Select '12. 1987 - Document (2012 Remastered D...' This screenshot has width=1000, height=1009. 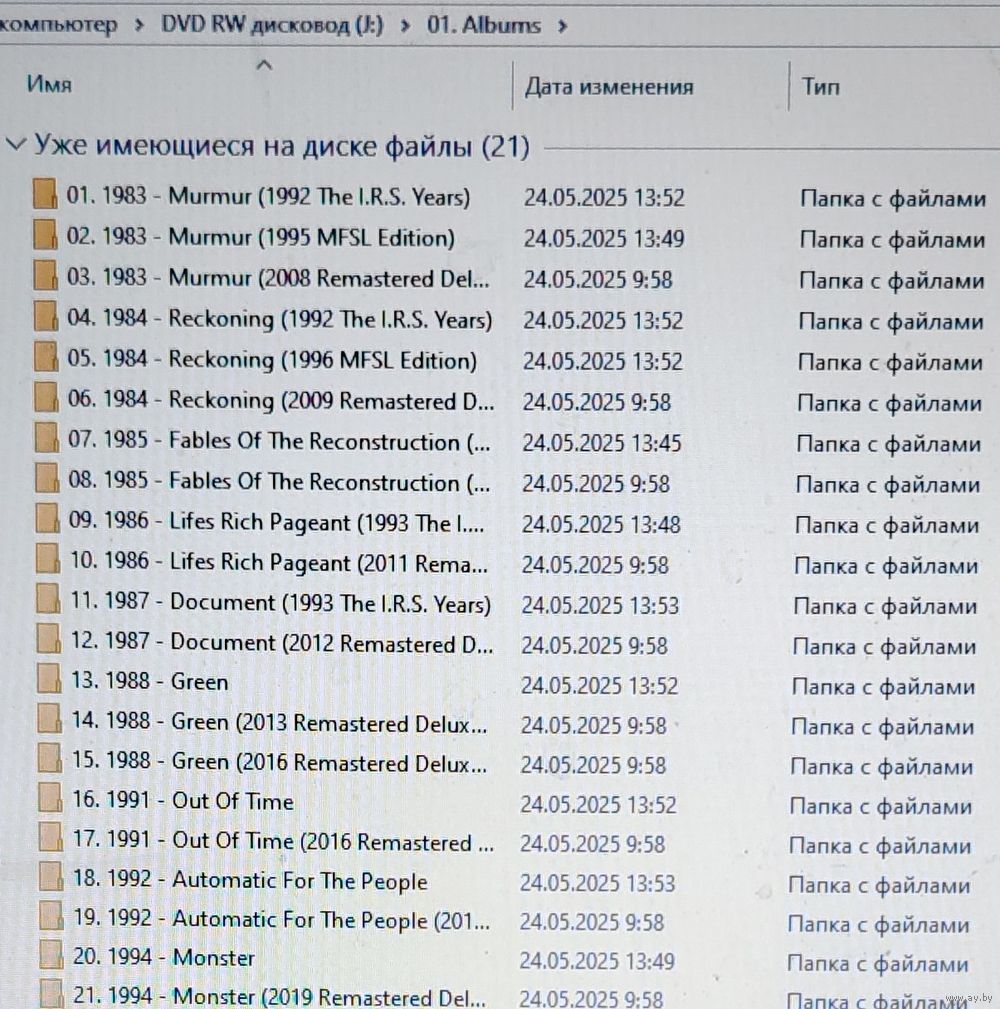282,643
